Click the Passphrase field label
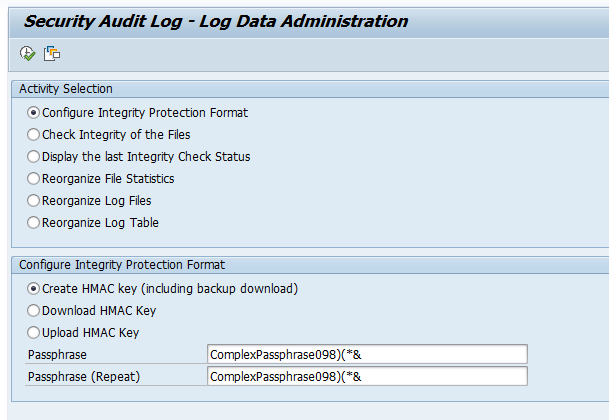The image size is (609, 420). (x=57, y=354)
